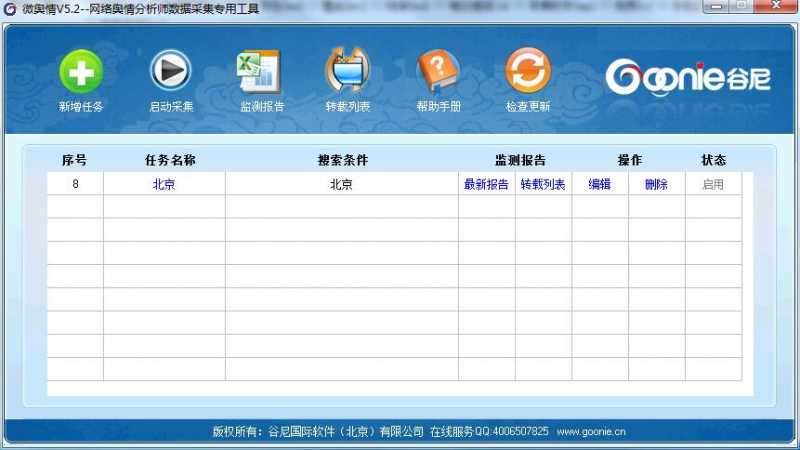Start collection with the 启动采集 play icon

tap(171, 70)
